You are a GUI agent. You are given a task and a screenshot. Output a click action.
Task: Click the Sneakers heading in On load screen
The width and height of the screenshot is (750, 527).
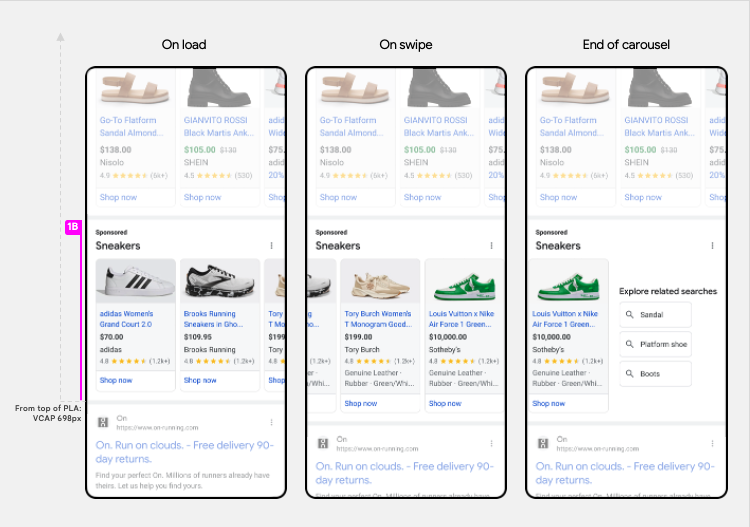118,246
